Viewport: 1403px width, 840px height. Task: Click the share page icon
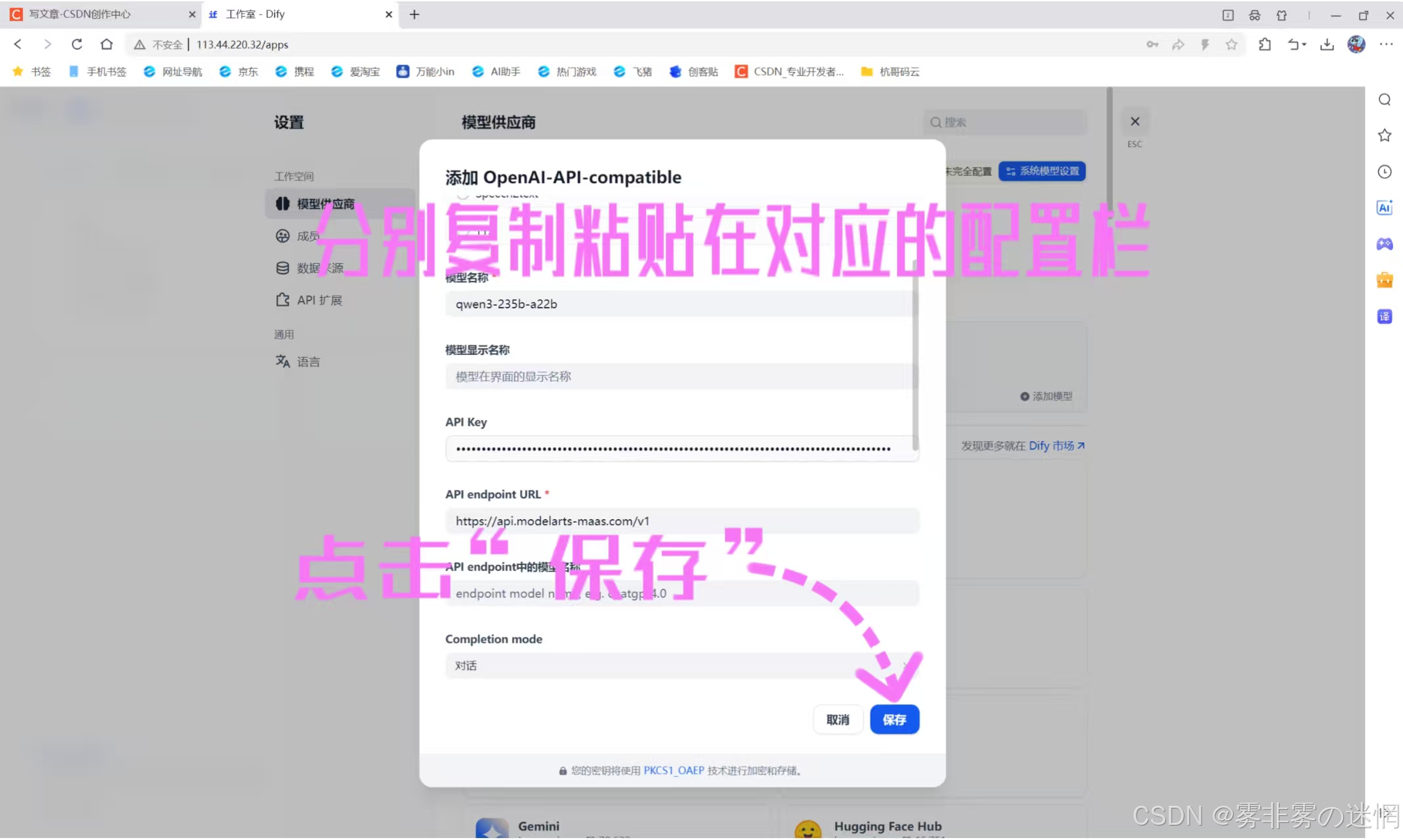coord(1178,45)
